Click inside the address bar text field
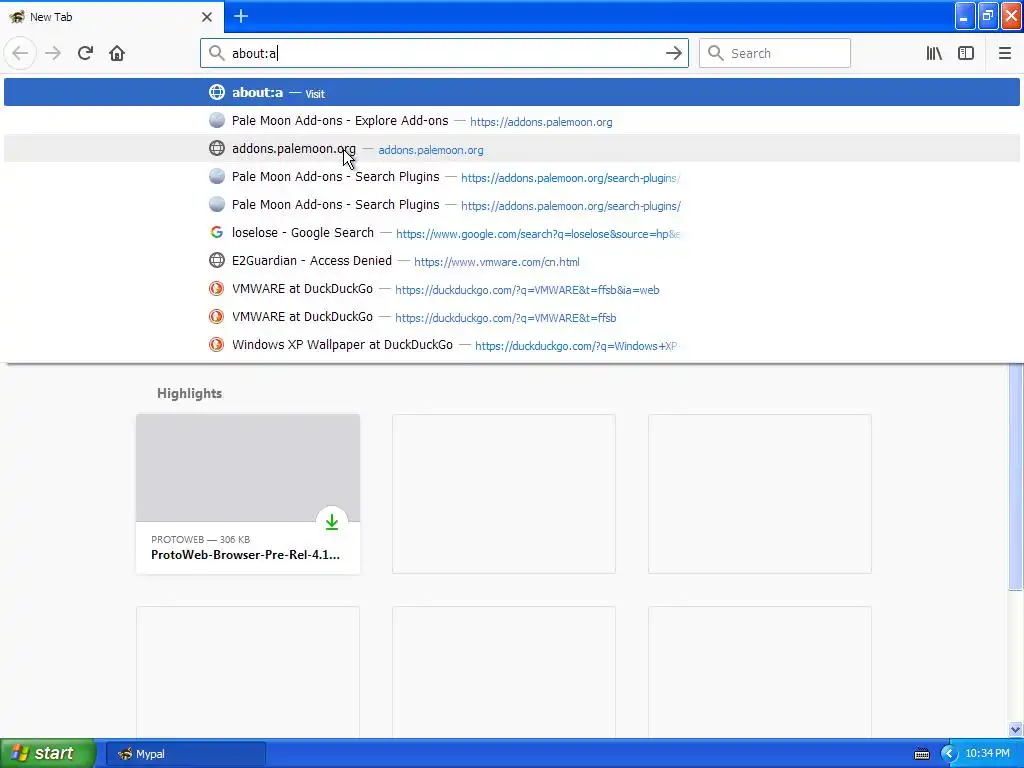 [x=444, y=54]
